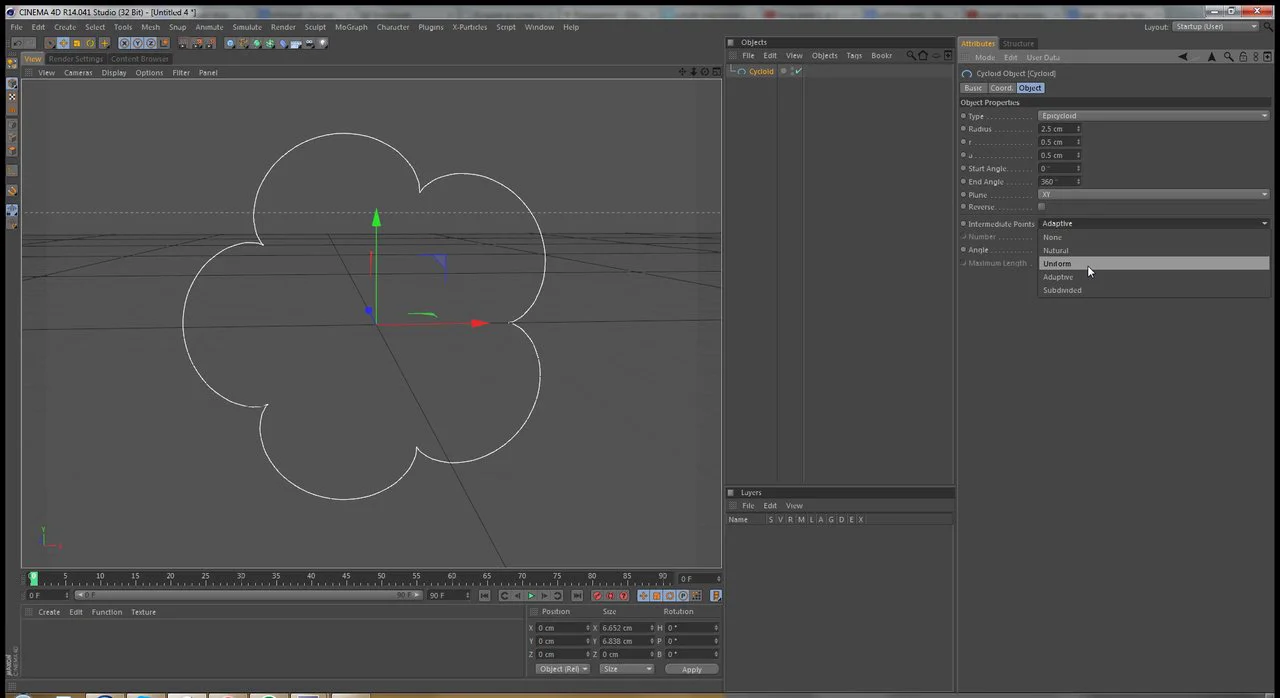Open the Basic attributes tab
1280x698 pixels.
tap(973, 88)
